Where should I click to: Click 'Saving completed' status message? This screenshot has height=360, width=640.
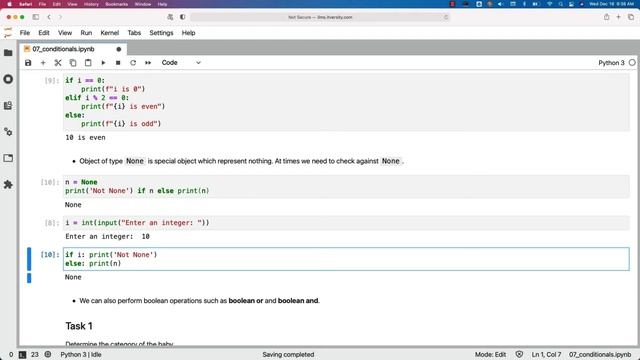pyautogui.click(x=288, y=355)
